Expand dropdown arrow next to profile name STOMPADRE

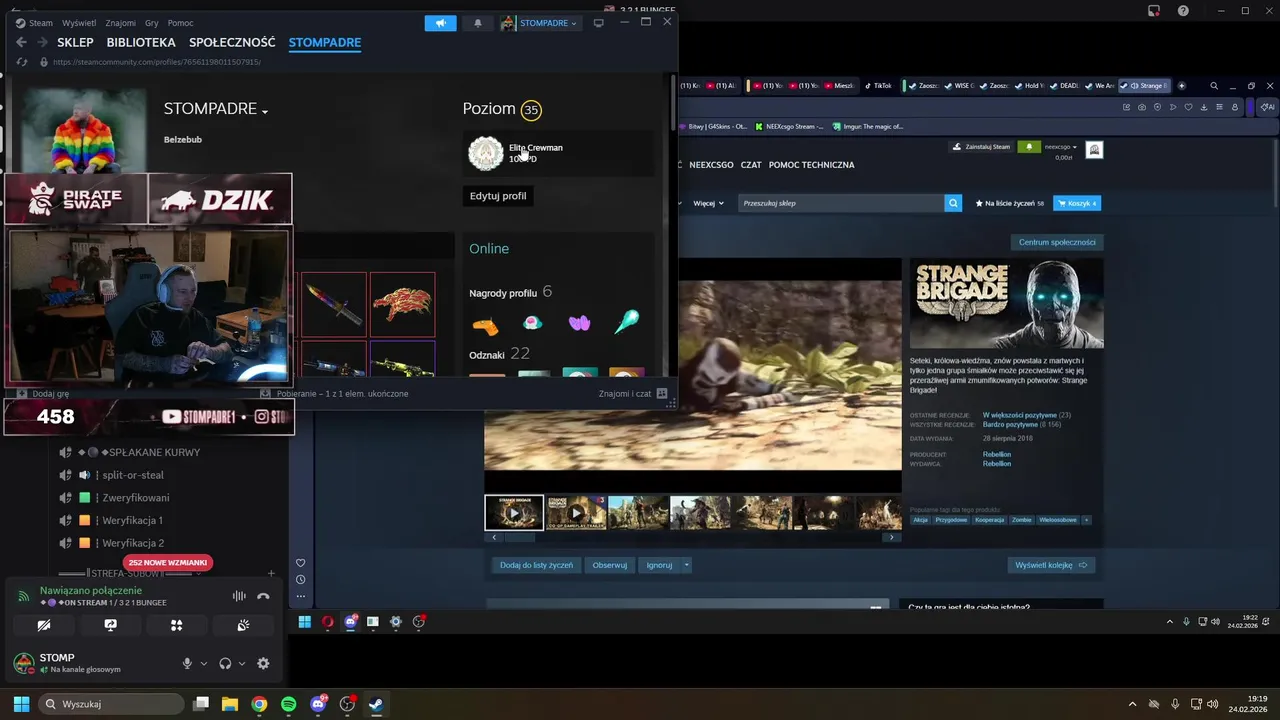tap(265, 111)
